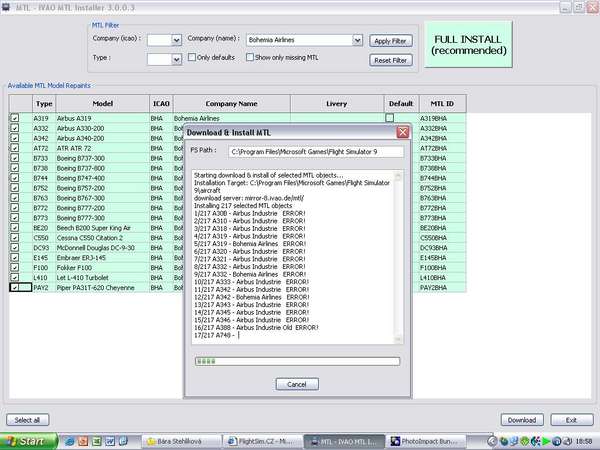The height and width of the screenshot is (450, 600).
Task: Open the Company (name) dropdown
Action: (357, 40)
